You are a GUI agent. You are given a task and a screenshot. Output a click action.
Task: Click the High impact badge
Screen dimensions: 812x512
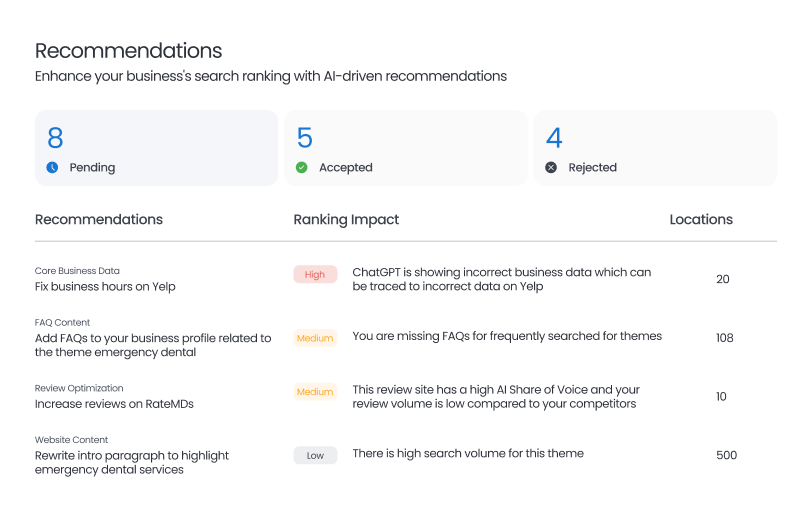click(x=315, y=274)
